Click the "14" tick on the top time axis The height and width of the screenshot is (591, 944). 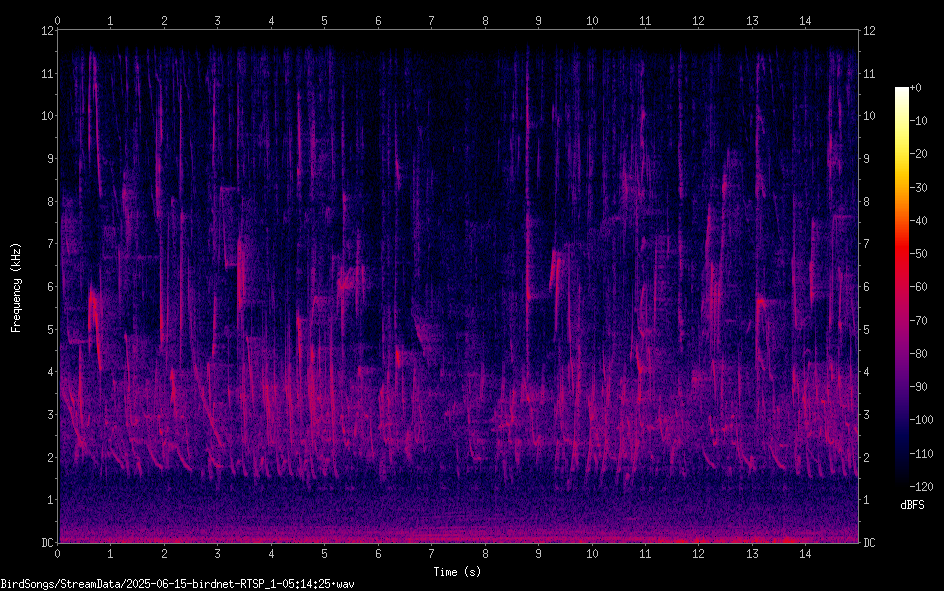[806, 20]
